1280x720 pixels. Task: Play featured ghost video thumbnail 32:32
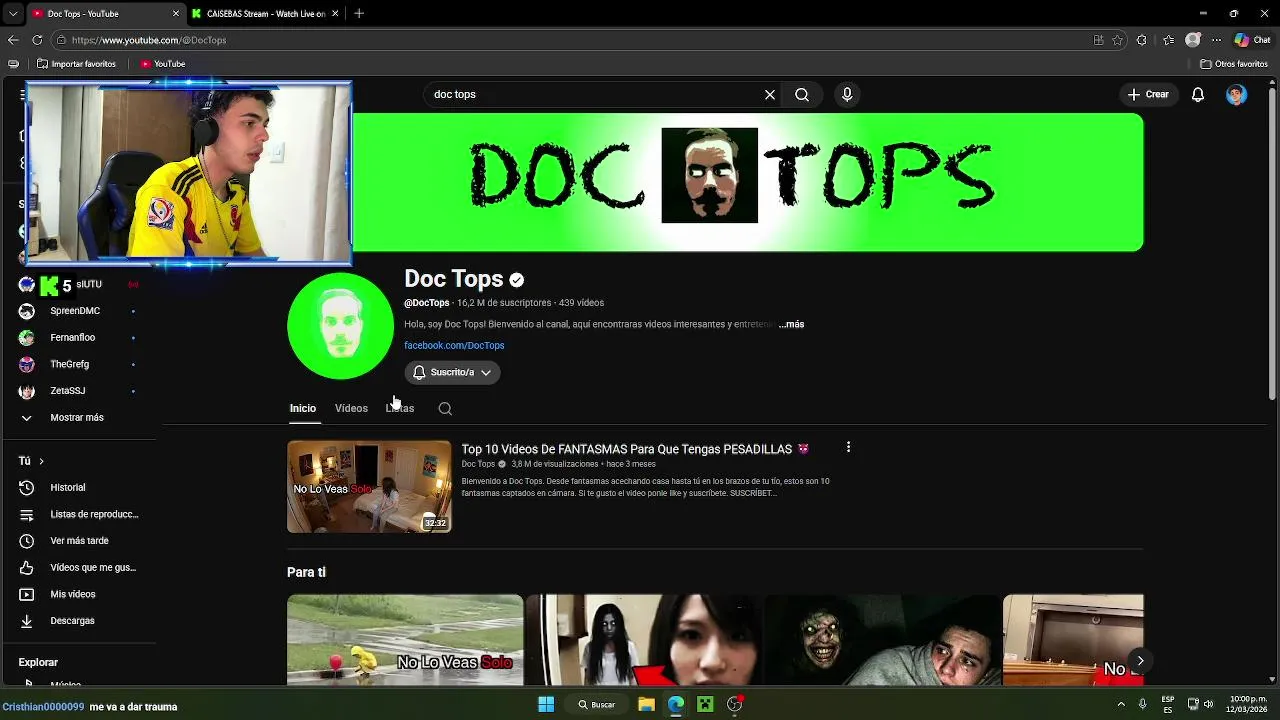click(x=369, y=487)
